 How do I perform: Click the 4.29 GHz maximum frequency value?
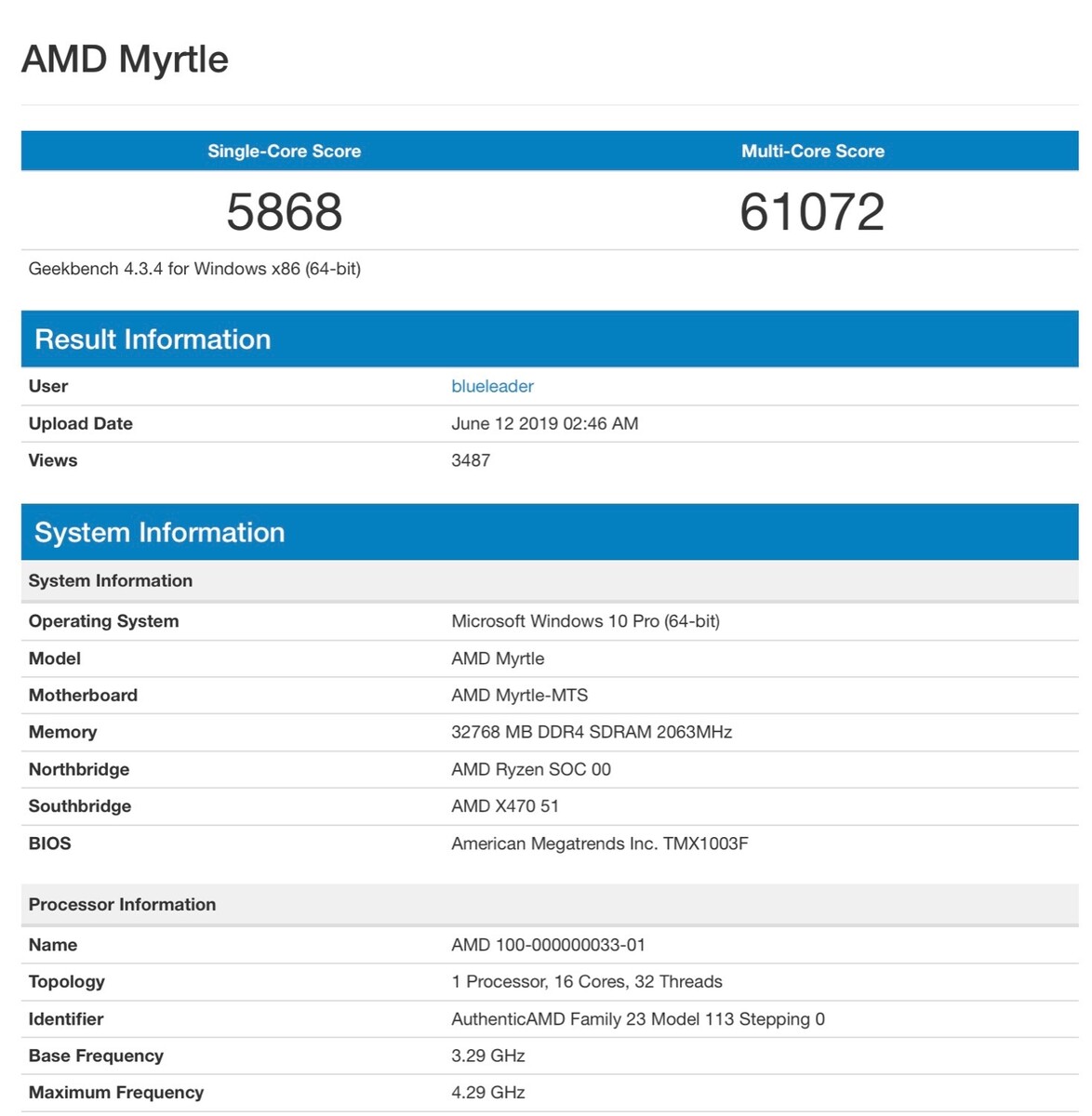(488, 1093)
